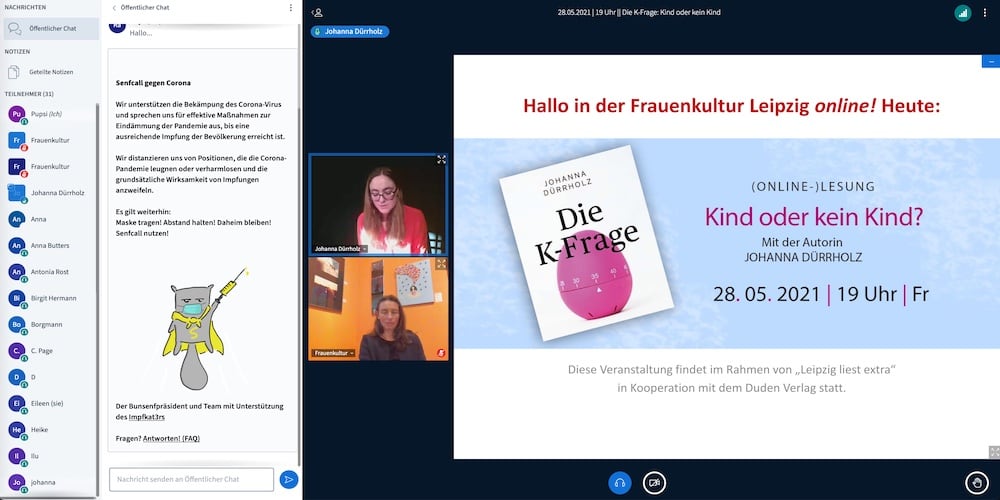
Task: Raise hand using the hand icon
Action: (977, 483)
